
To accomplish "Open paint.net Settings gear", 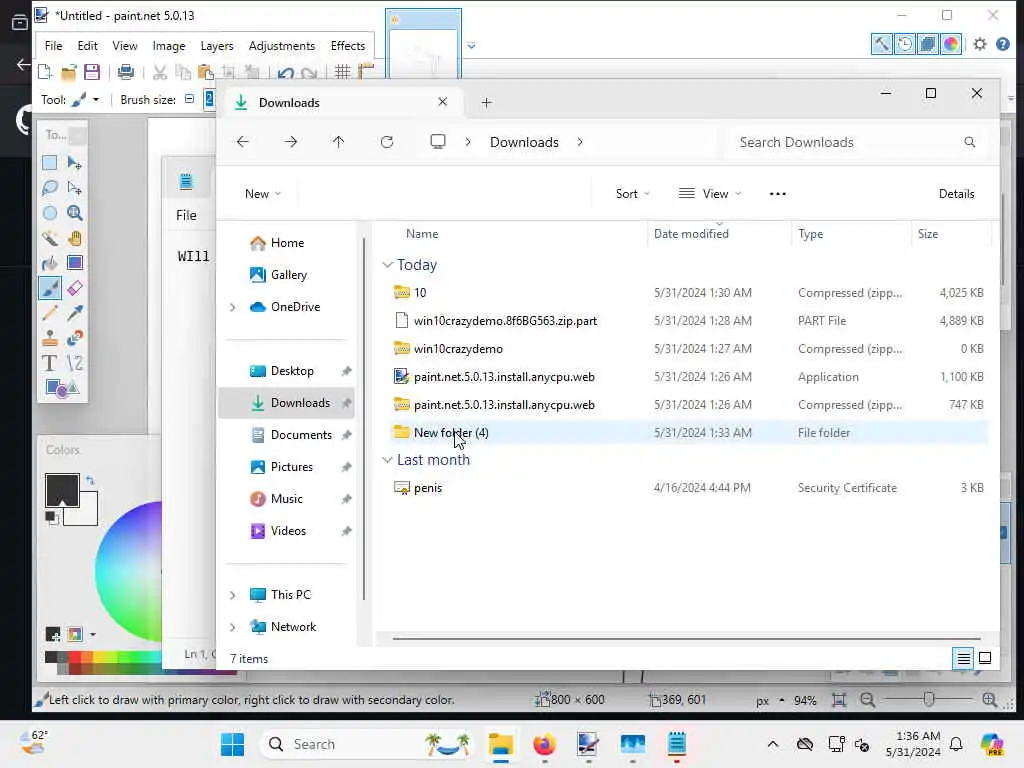I will (980, 44).
